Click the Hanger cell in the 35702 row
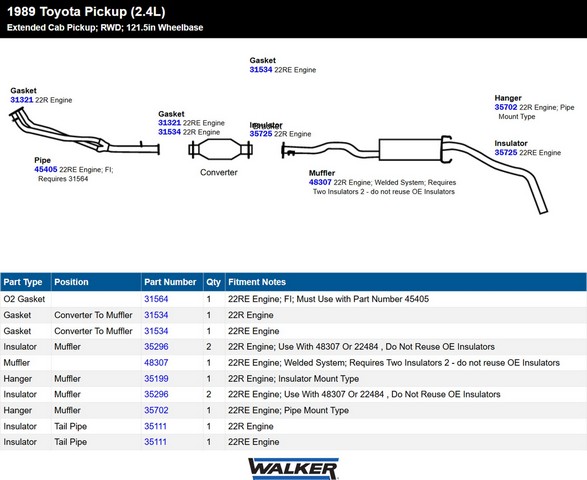This screenshot has width=587, height=480. (18, 410)
